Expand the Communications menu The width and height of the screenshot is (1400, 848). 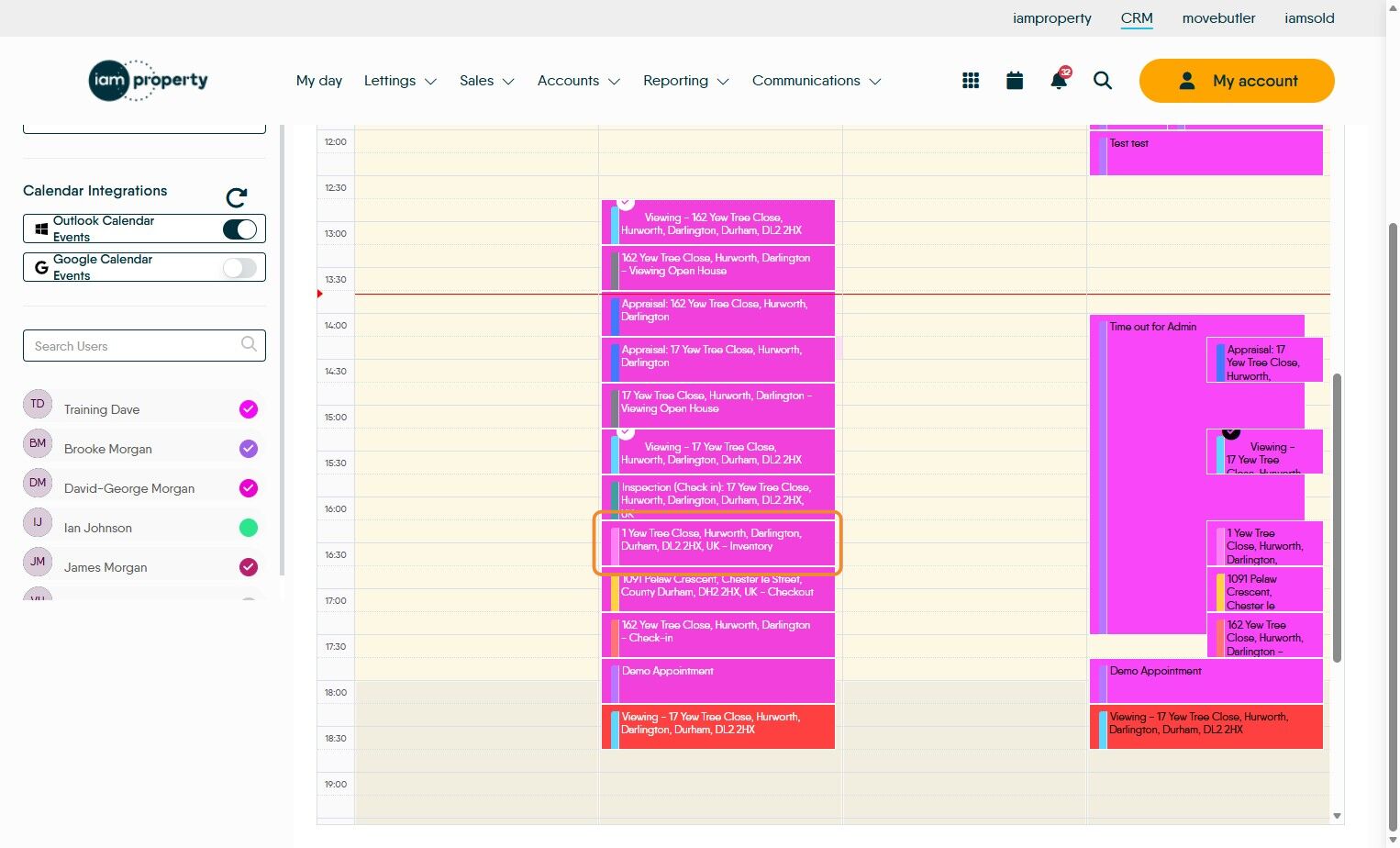pyautogui.click(x=817, y=81)
